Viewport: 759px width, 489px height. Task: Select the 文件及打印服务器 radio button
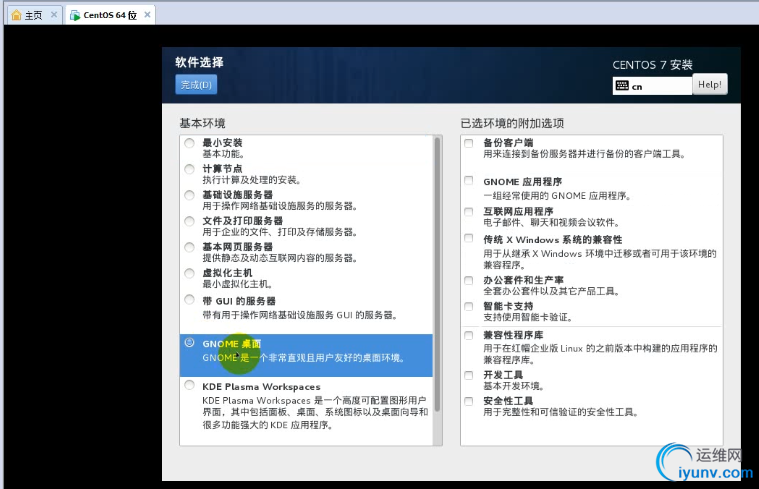pos(189,221)
